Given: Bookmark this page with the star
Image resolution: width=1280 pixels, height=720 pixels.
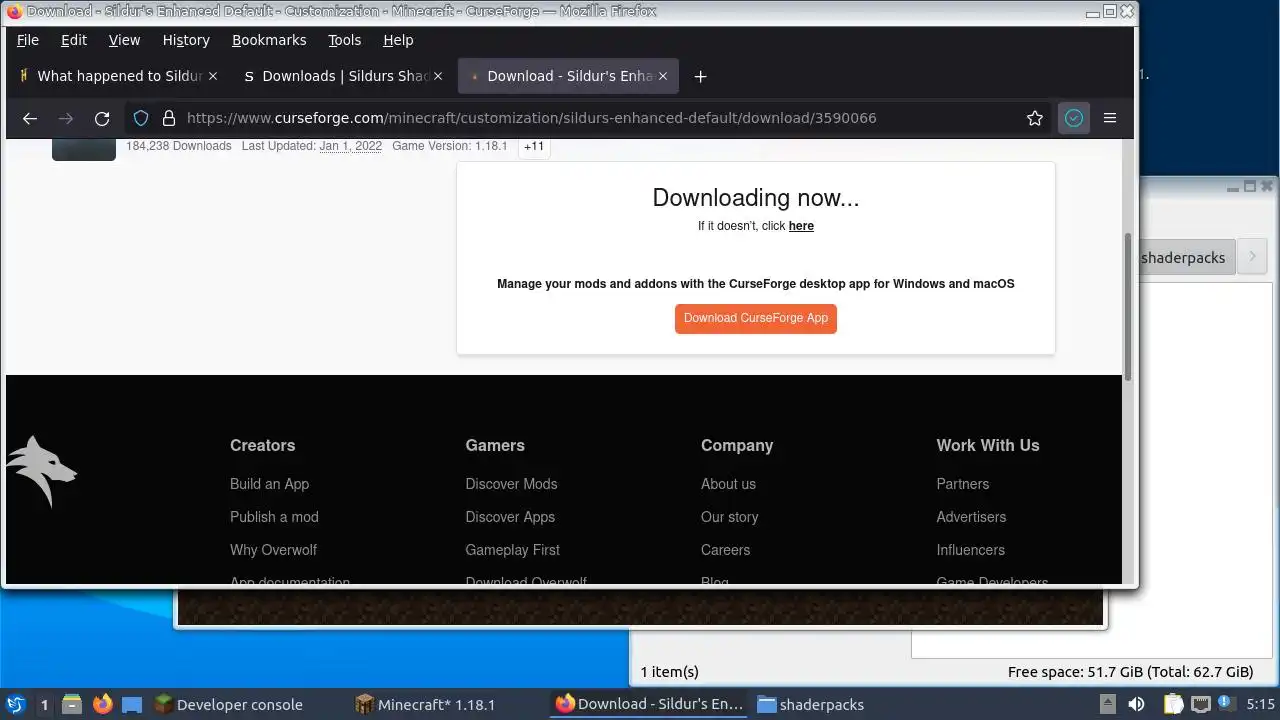Looking at the screenshot, I should [x=1035, y=118].
